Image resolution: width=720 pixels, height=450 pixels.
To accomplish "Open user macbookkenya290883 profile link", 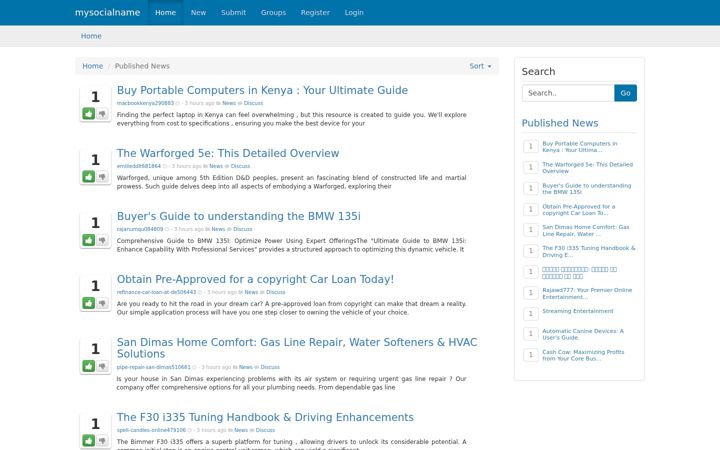I will (x=145, y=103).
